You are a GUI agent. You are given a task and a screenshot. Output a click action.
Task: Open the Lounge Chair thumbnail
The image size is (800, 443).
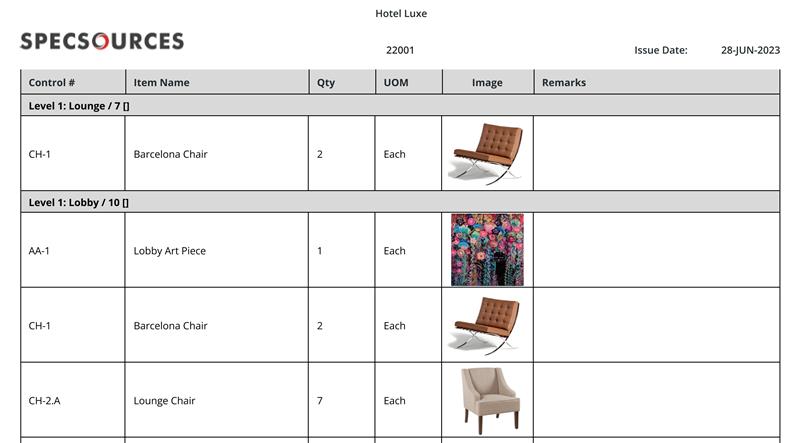pos(490,401)
